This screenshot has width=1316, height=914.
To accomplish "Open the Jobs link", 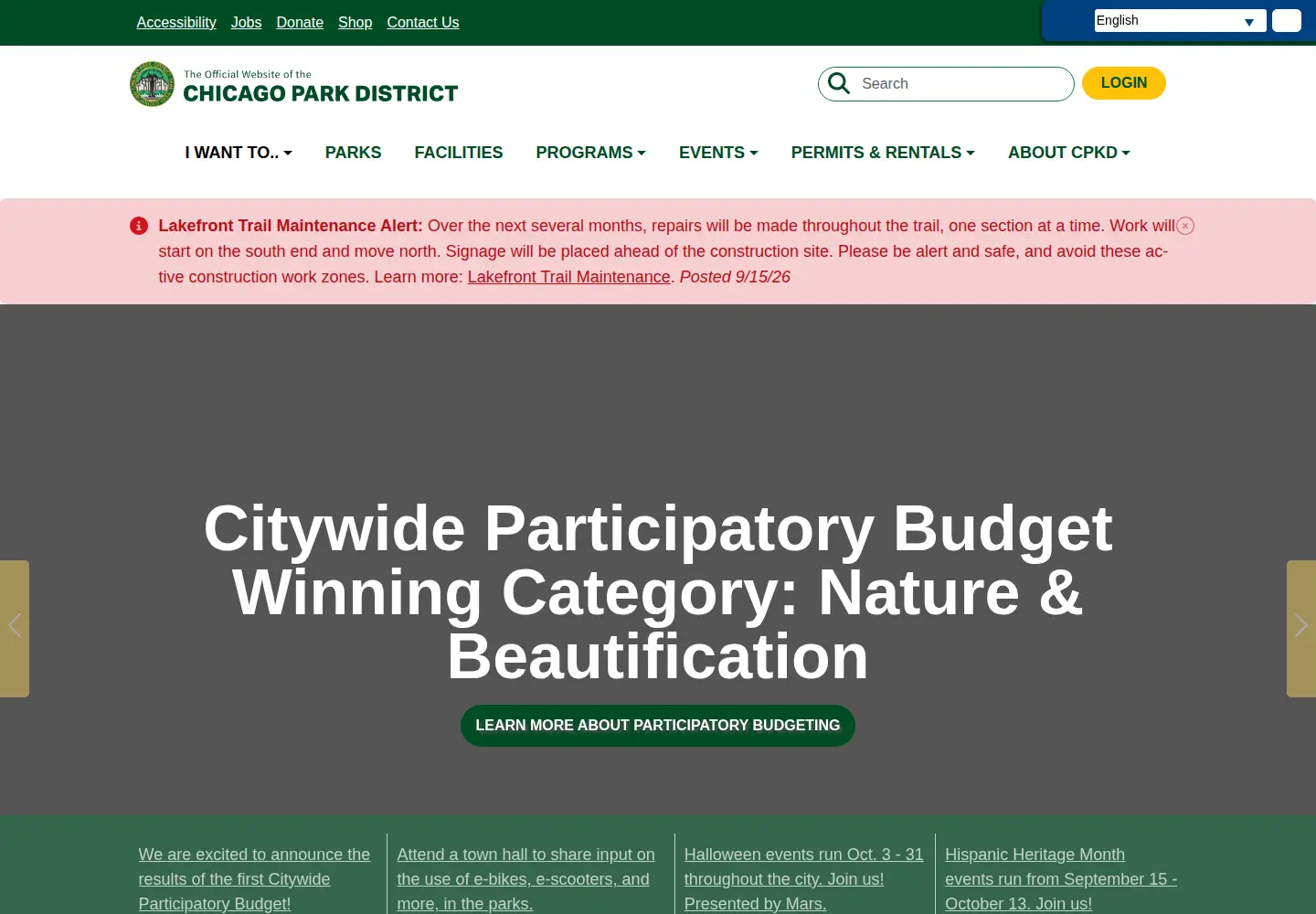I will [x=246, y=22].
